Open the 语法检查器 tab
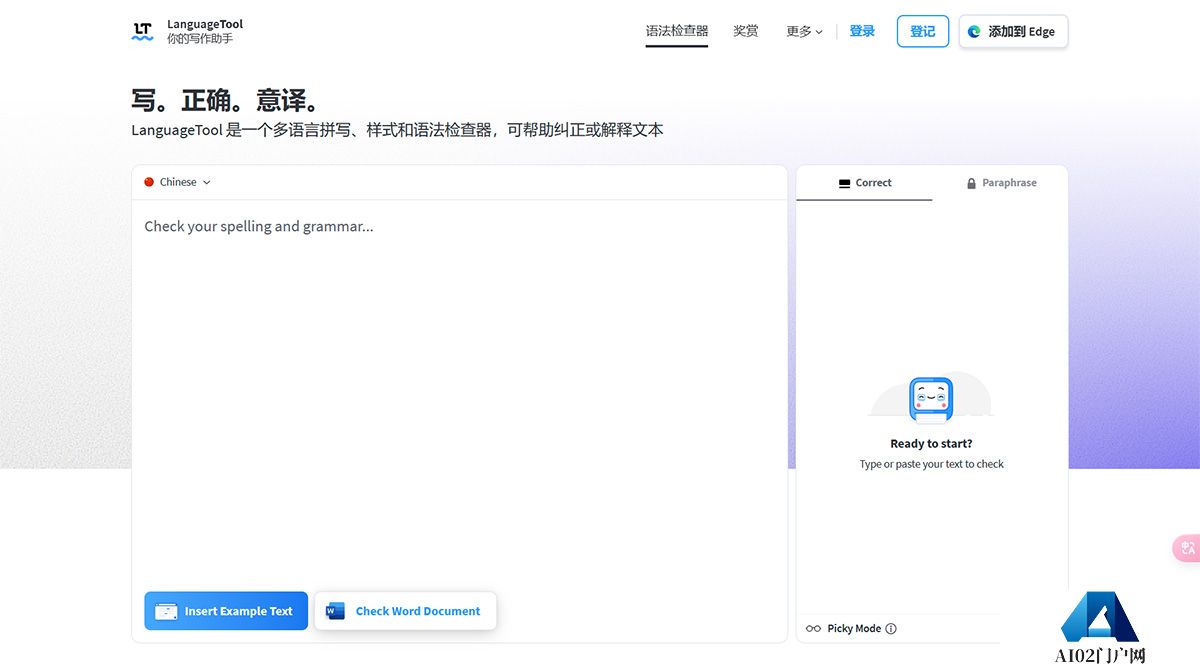This screenshot has height=664, width=1200. pyautogui.click(x=677, y=31)
